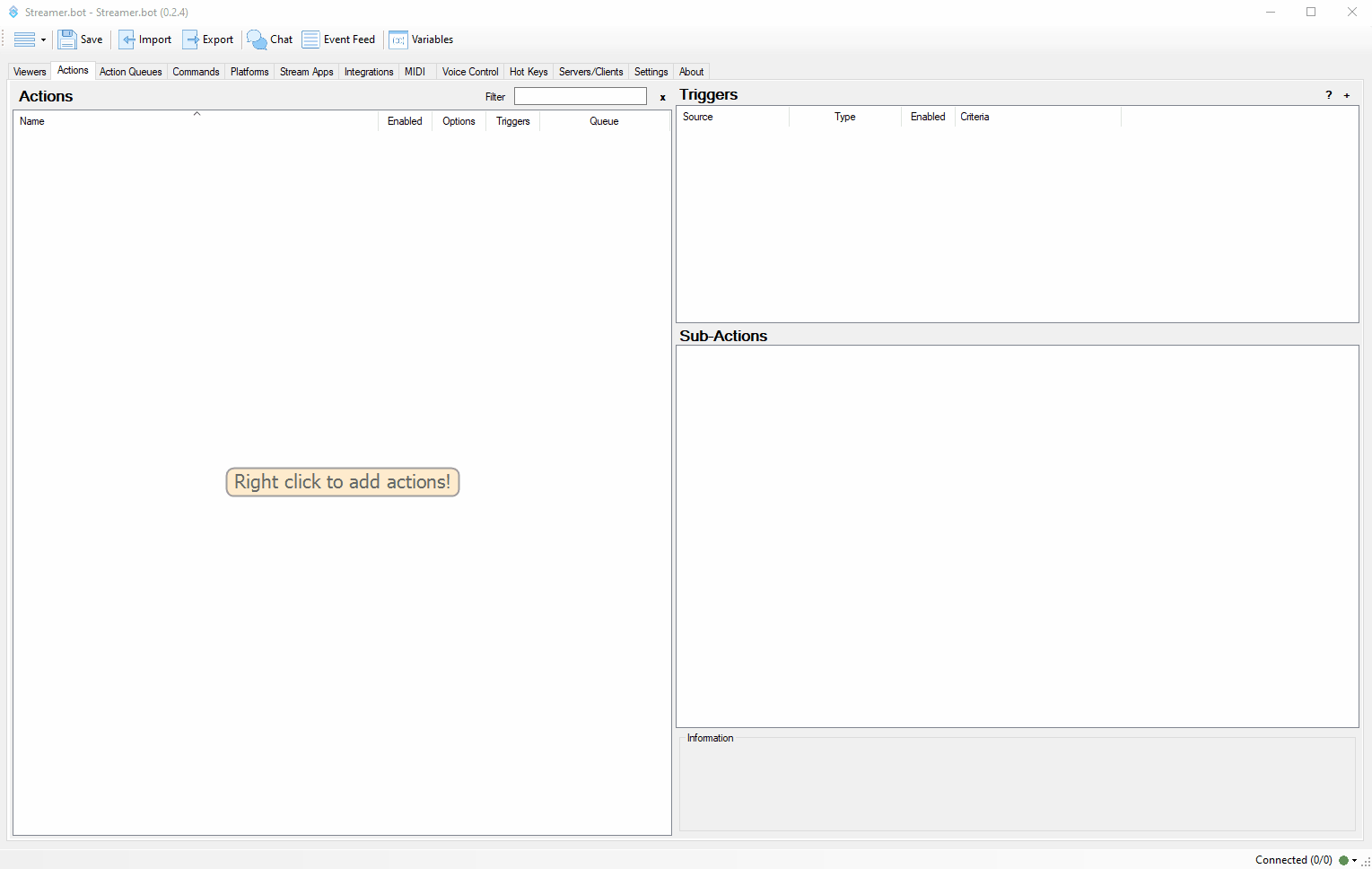Open Import from the toolbar
1372x869 pixels.
point(127,39)
